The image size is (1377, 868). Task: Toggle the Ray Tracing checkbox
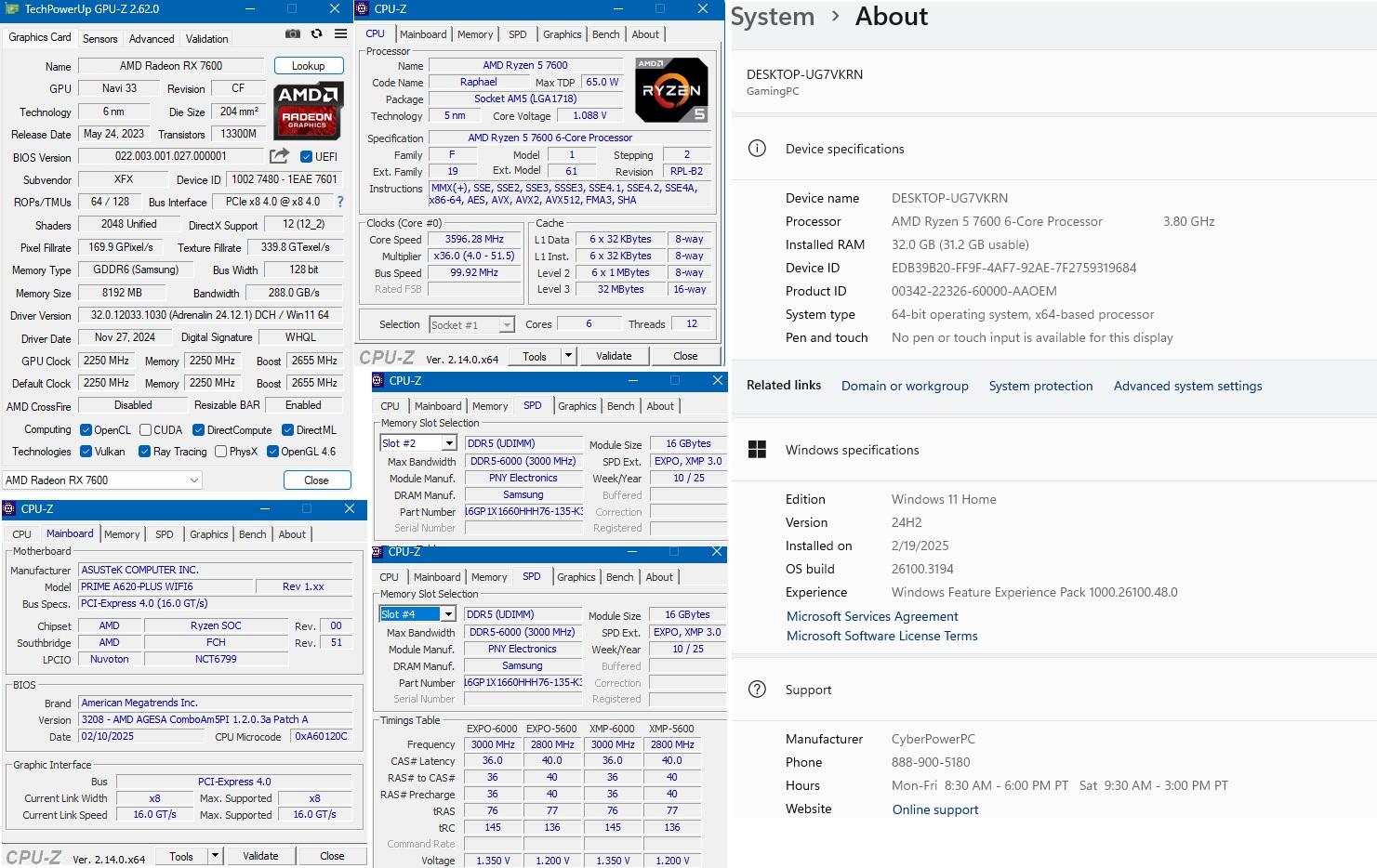(x=144, y=452)
